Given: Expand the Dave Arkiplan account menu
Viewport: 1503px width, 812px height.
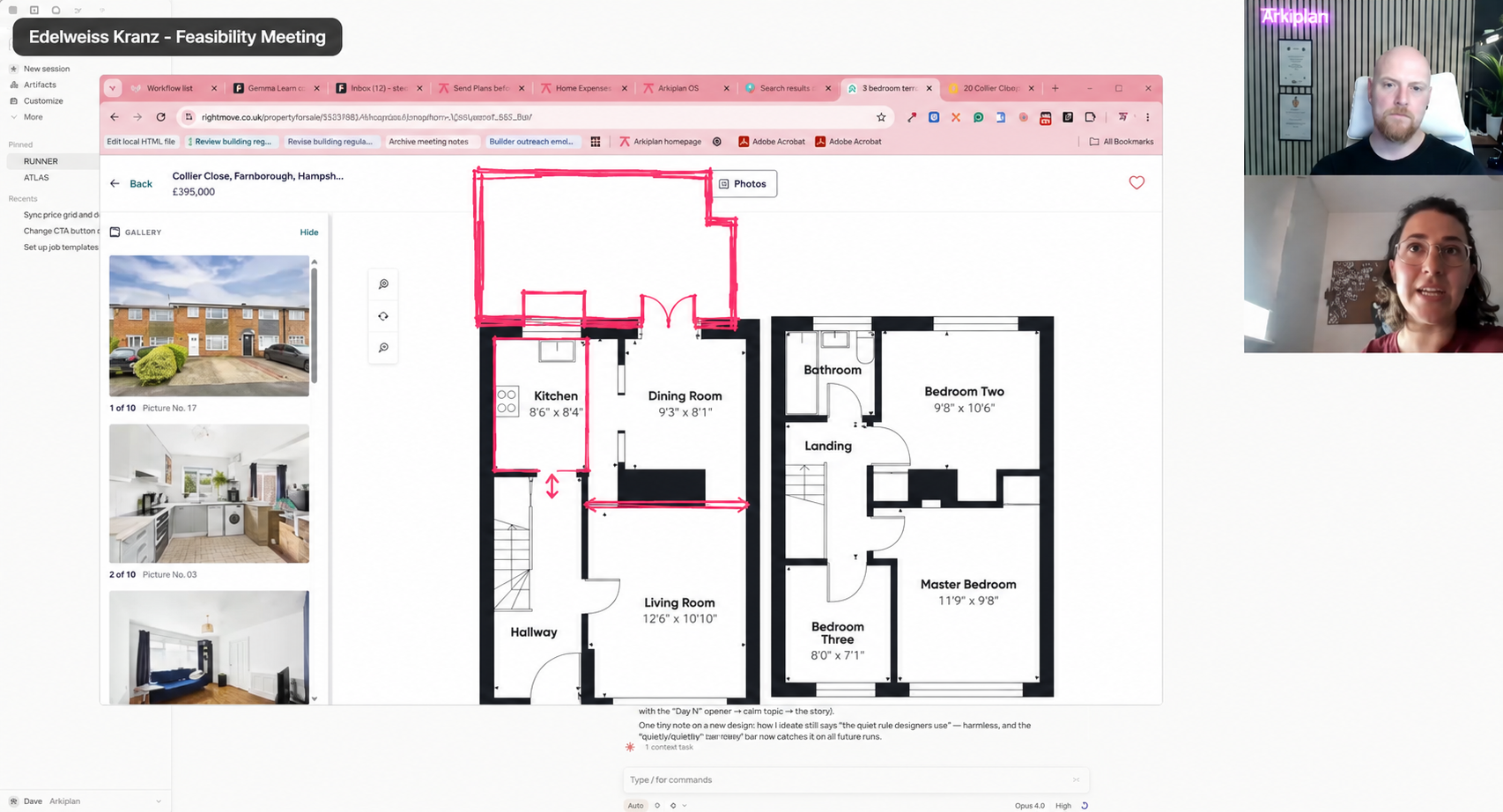Looking at the screenshot, I should 85,801.
